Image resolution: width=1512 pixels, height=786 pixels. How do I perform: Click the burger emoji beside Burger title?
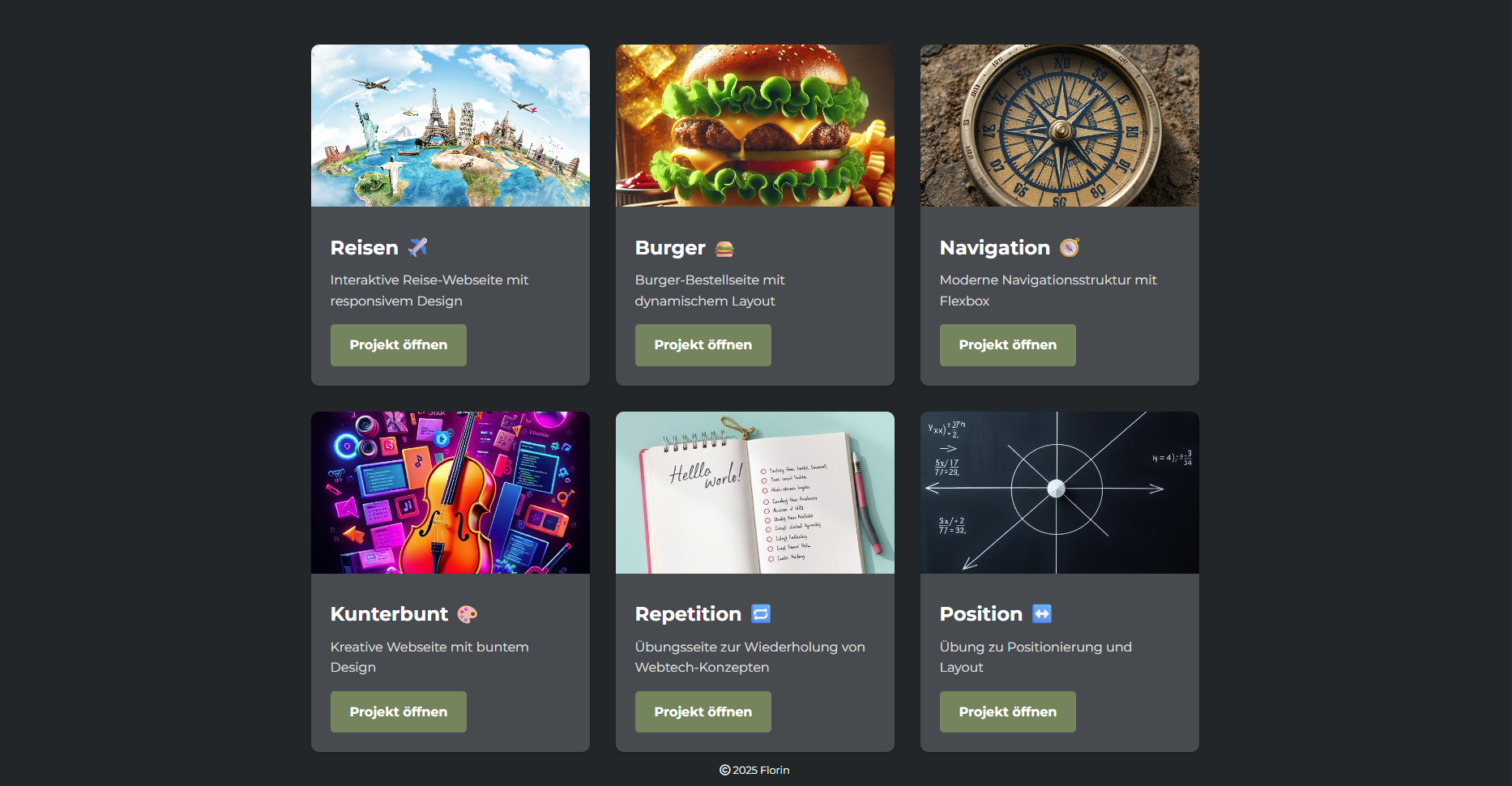[724, 248]
